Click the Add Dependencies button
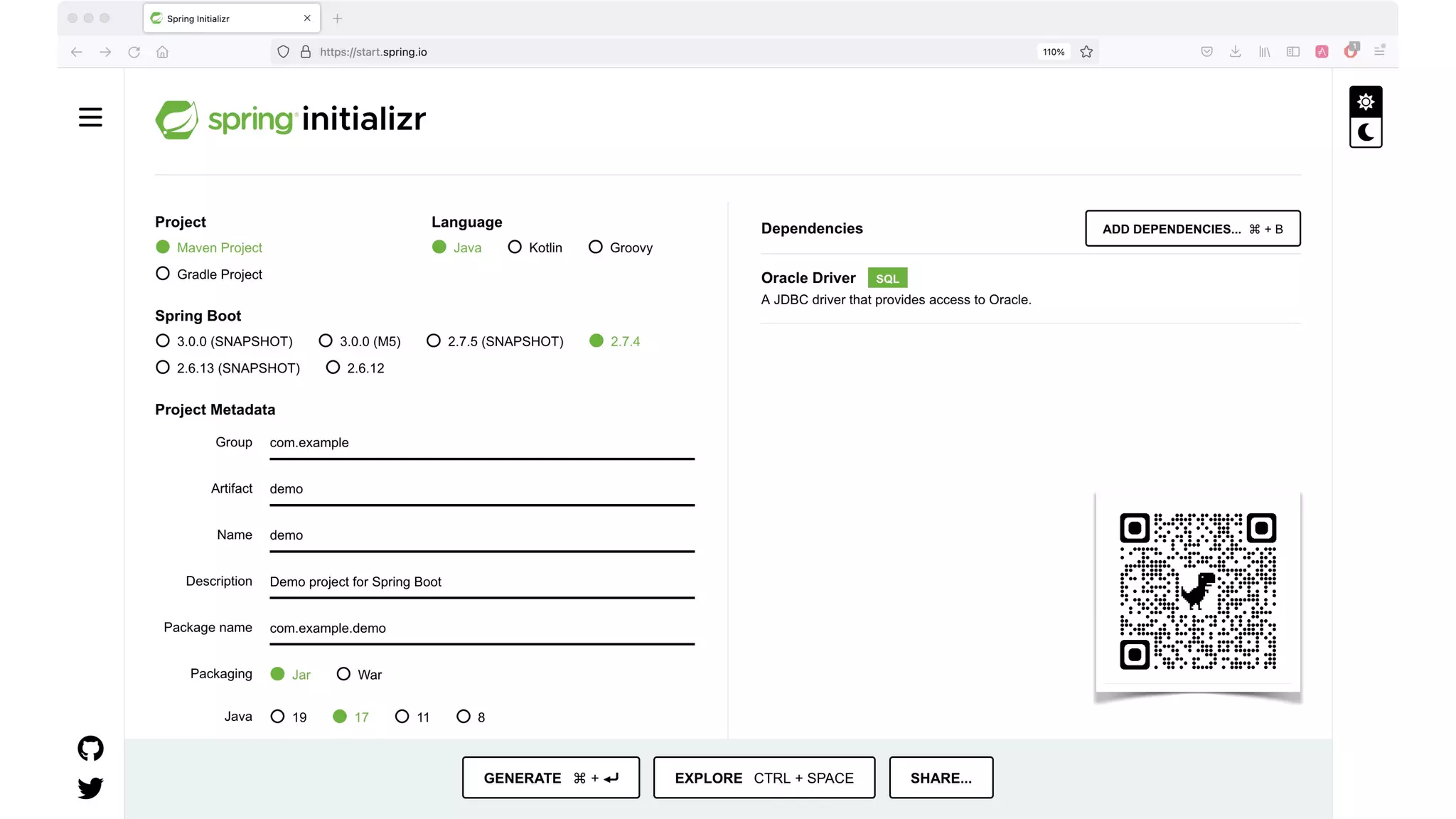This screenshot has height=819, width=1456. point(1192,229)
